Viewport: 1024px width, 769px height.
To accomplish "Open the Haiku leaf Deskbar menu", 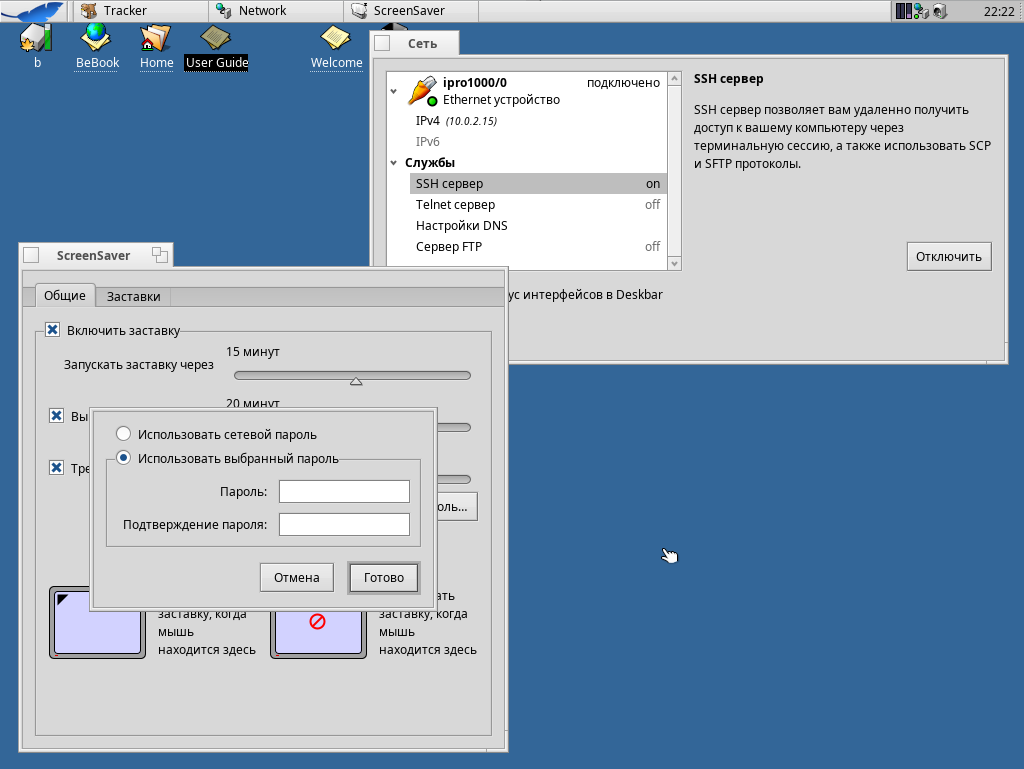I will coord(33,10).
